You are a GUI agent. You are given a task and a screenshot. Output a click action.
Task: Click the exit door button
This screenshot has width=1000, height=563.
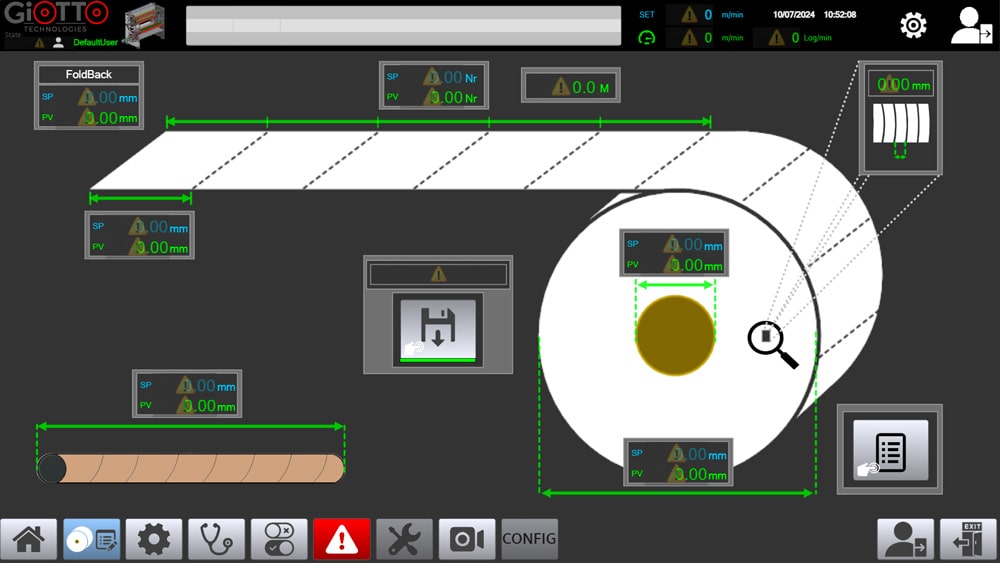pyautogui.click(x=968, y=540)
